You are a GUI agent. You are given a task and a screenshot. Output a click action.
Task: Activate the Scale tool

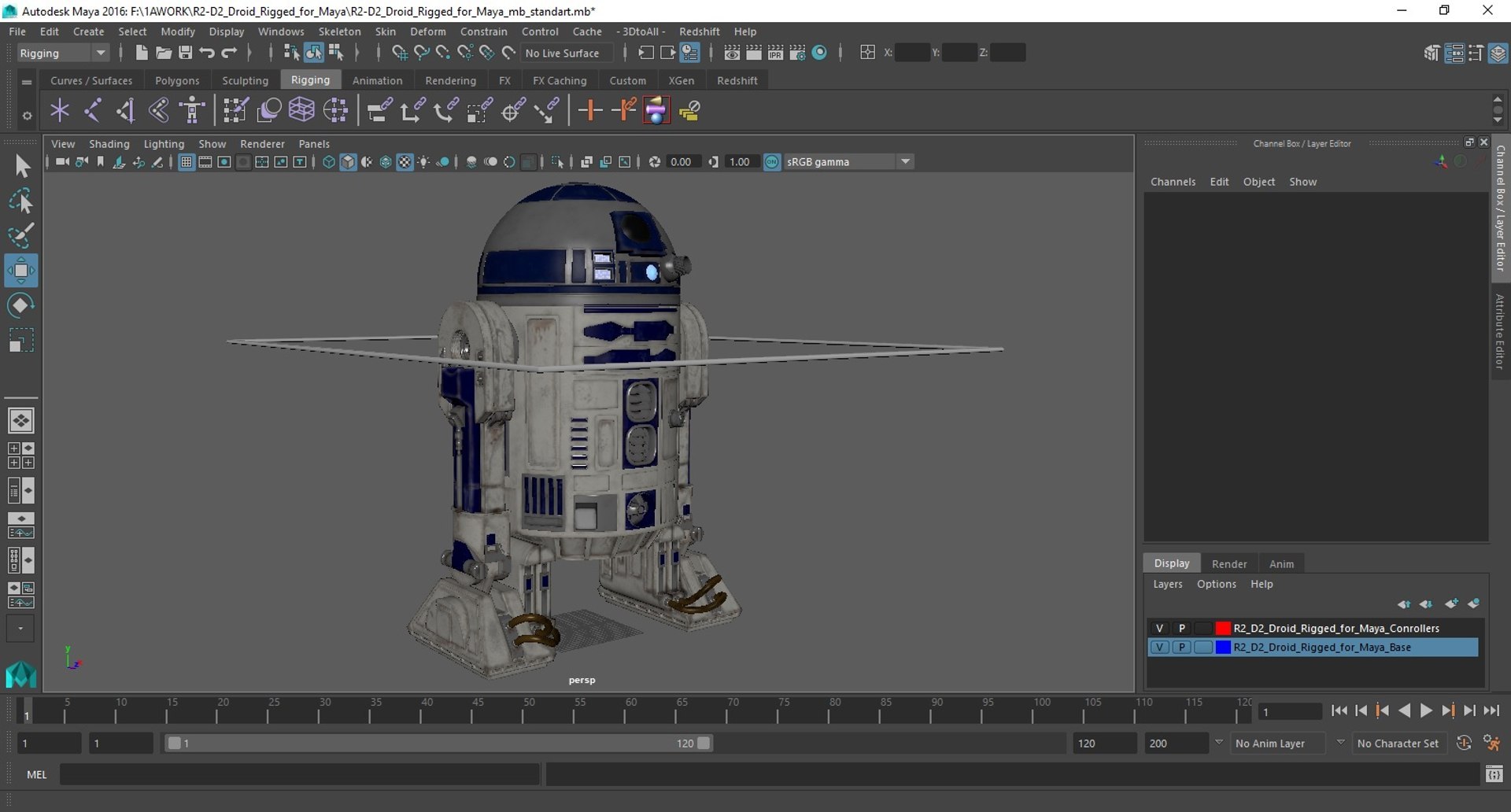pos(21,340)
